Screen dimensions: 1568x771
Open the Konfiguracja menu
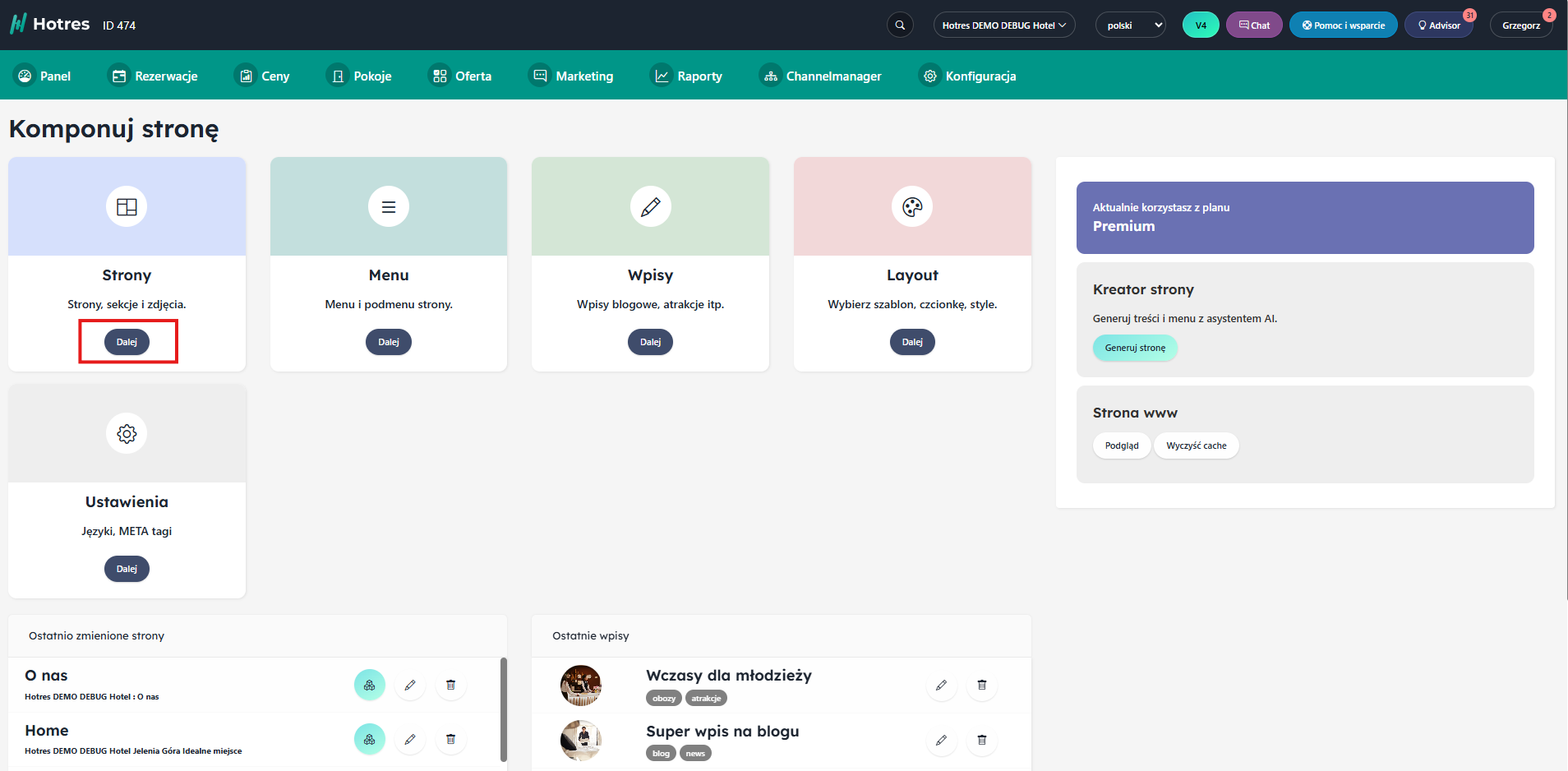(x=970, y=76)
